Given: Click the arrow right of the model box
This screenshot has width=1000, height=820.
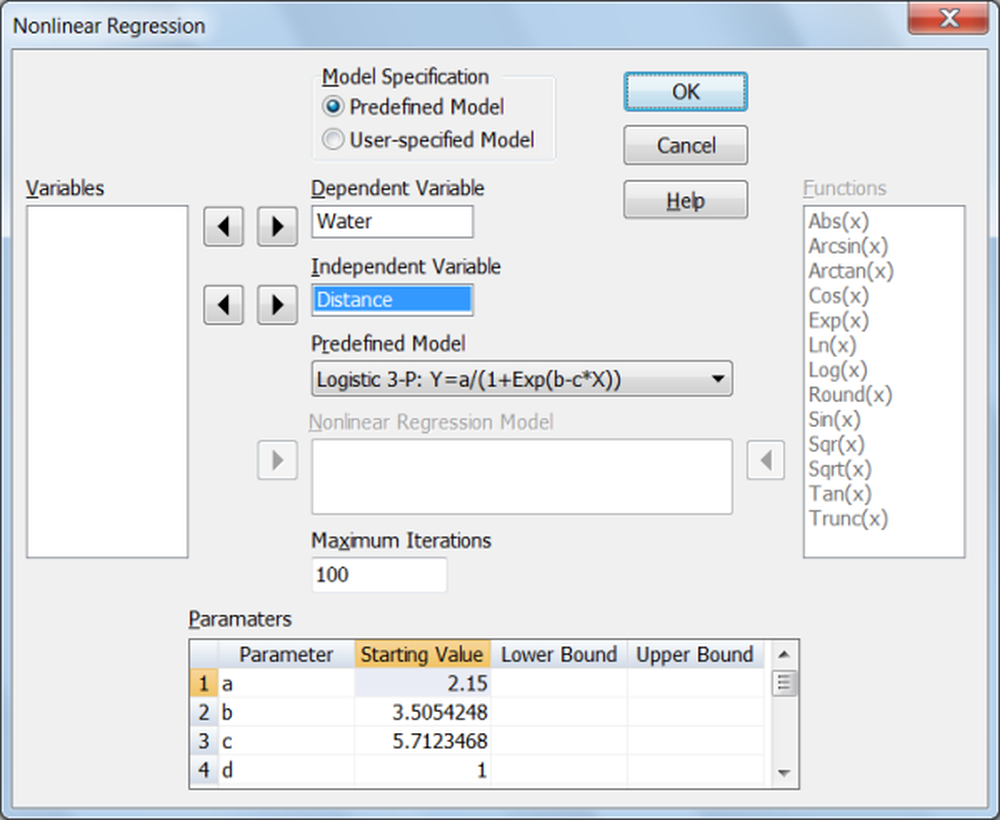Looking at the screenshot, I should coord(766,460).
